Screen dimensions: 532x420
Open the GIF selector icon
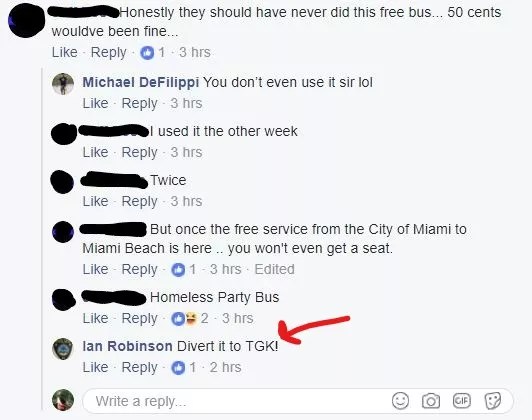462,401
